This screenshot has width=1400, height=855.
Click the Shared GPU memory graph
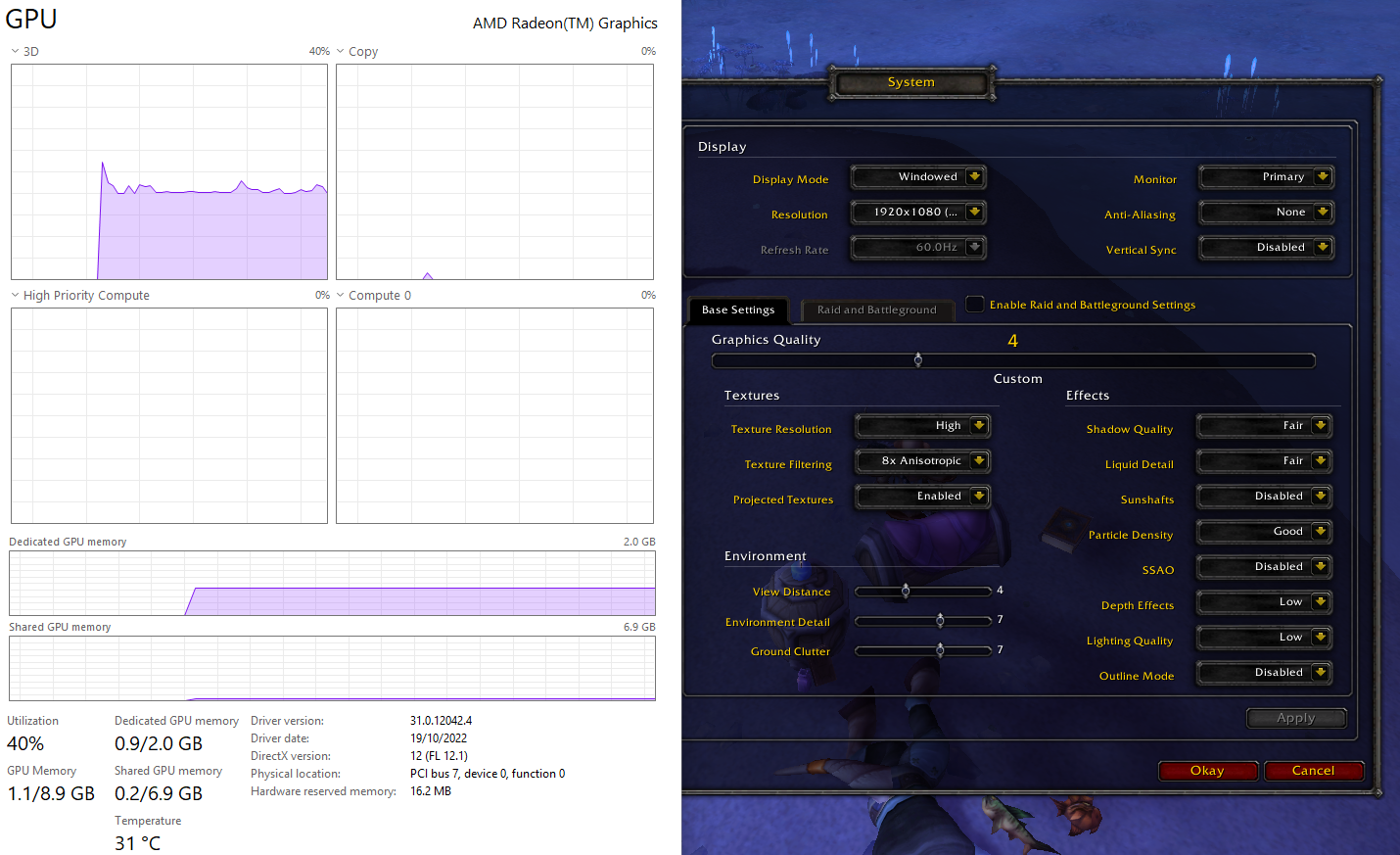[332, 669]
